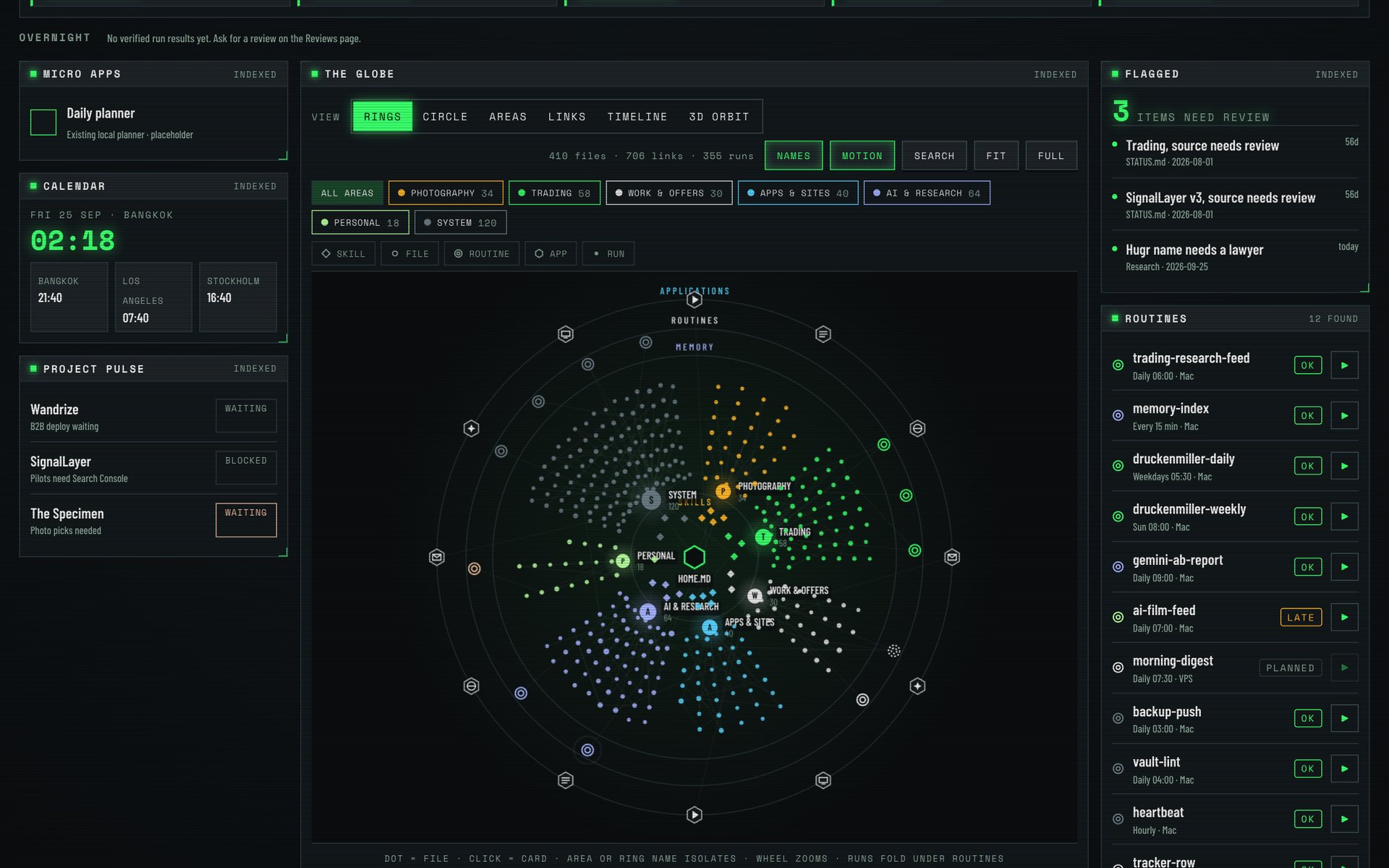
Task: Toggle the APP node type filter
Action: [551, 254]
